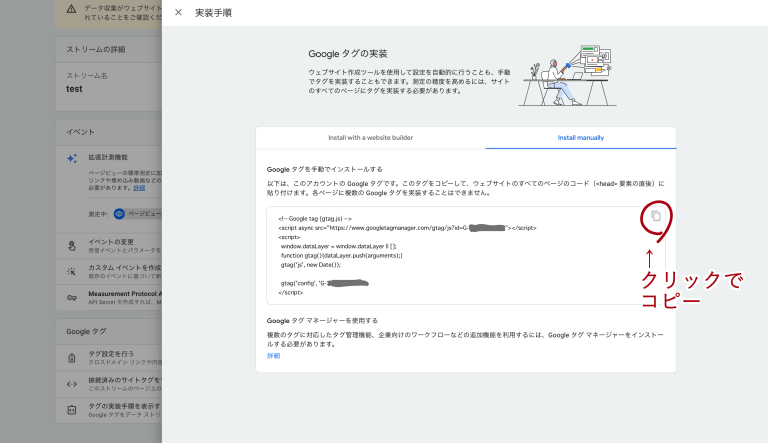This screenshot has width=768, height=443.
Task: Click the 実装手順 panel title
Action: (214, 13)
